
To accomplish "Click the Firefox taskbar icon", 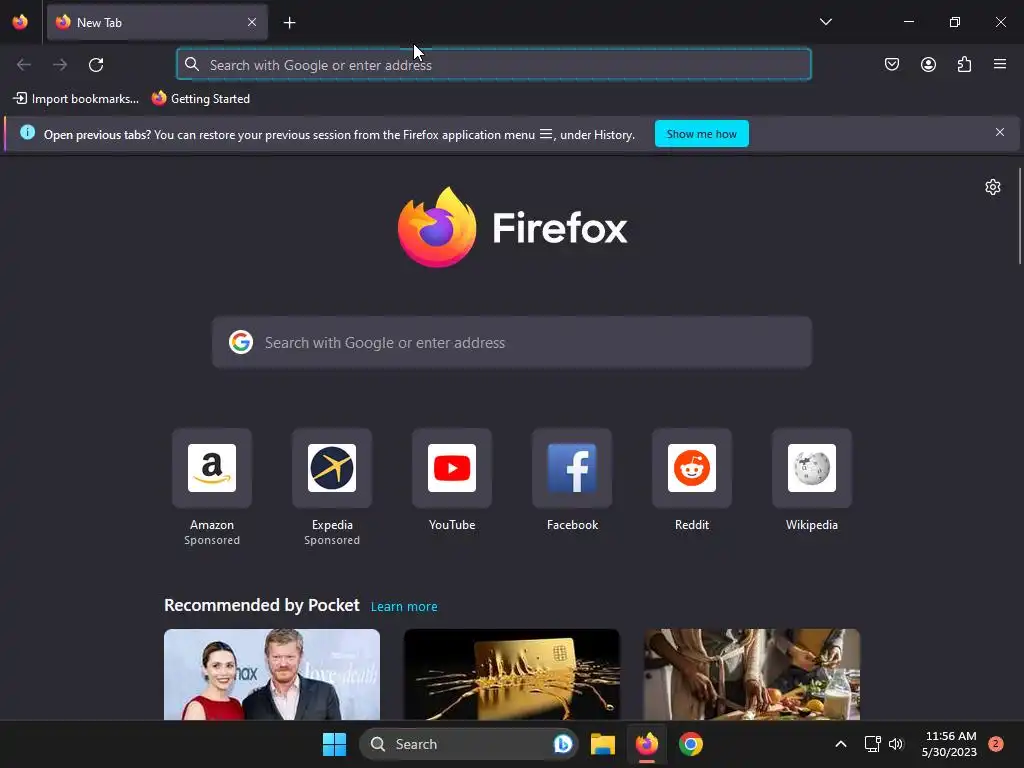I will coord(647,744).
